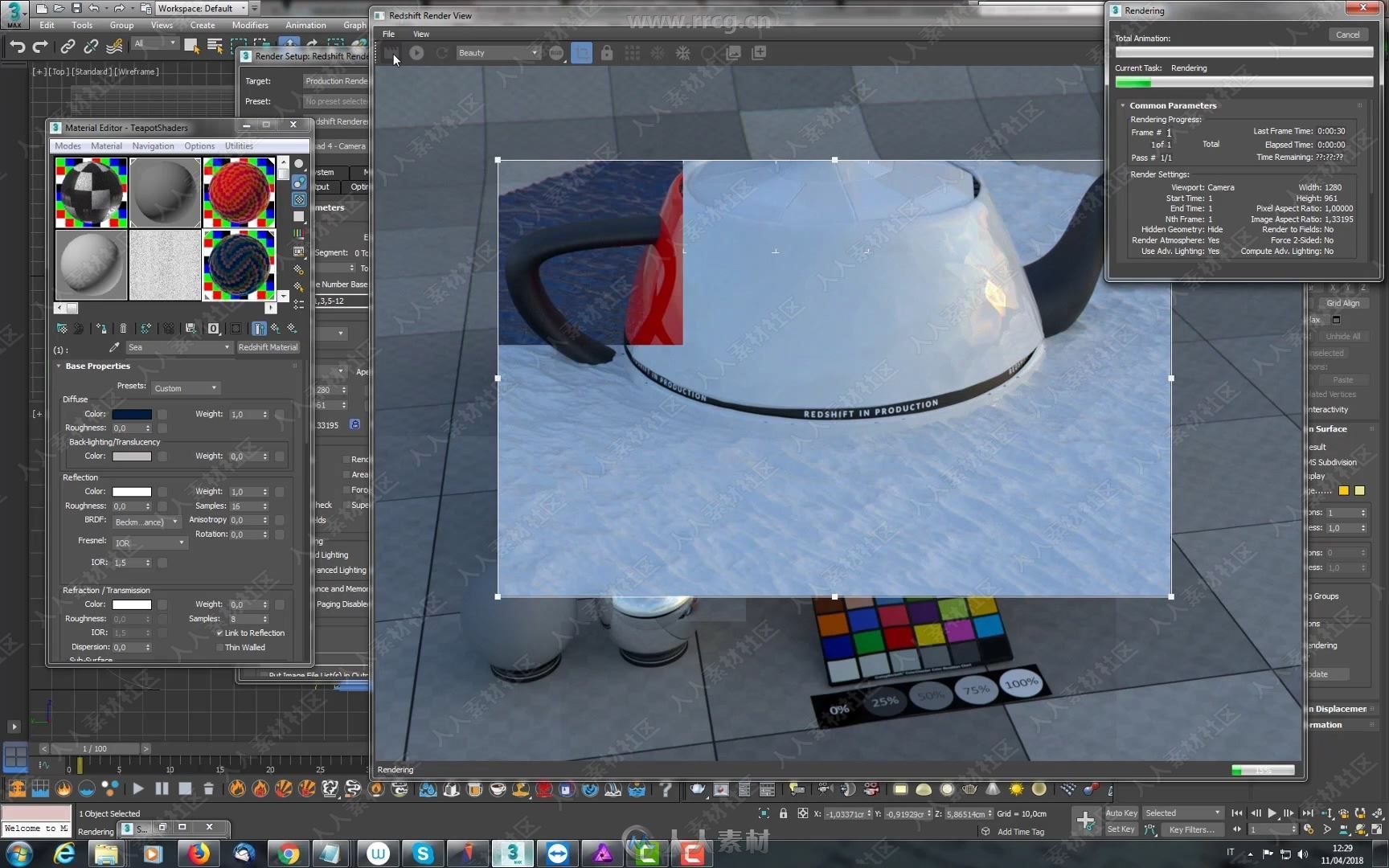Toggle Link to Reflection checkbox
1389x868 pixels.
(219, 633)
